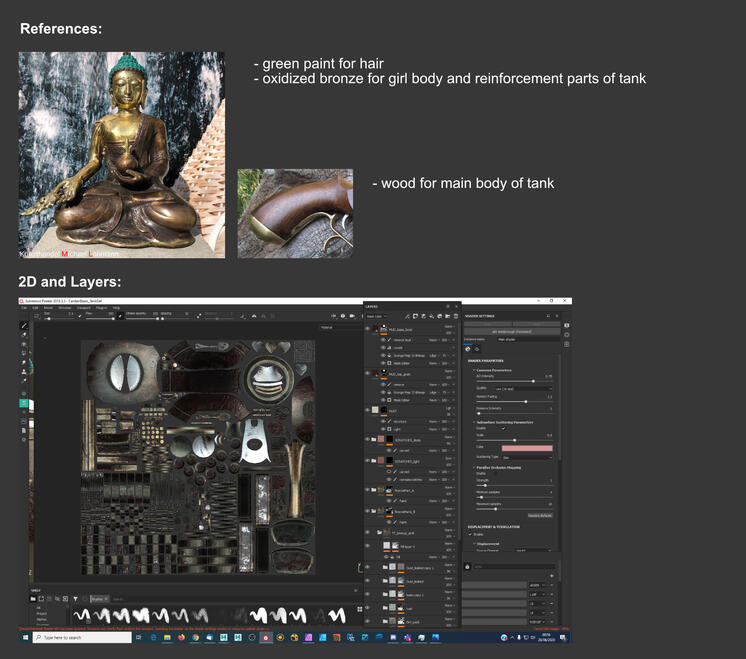
Task: Open the Windows Start menu
Action: tap(23, 637)
